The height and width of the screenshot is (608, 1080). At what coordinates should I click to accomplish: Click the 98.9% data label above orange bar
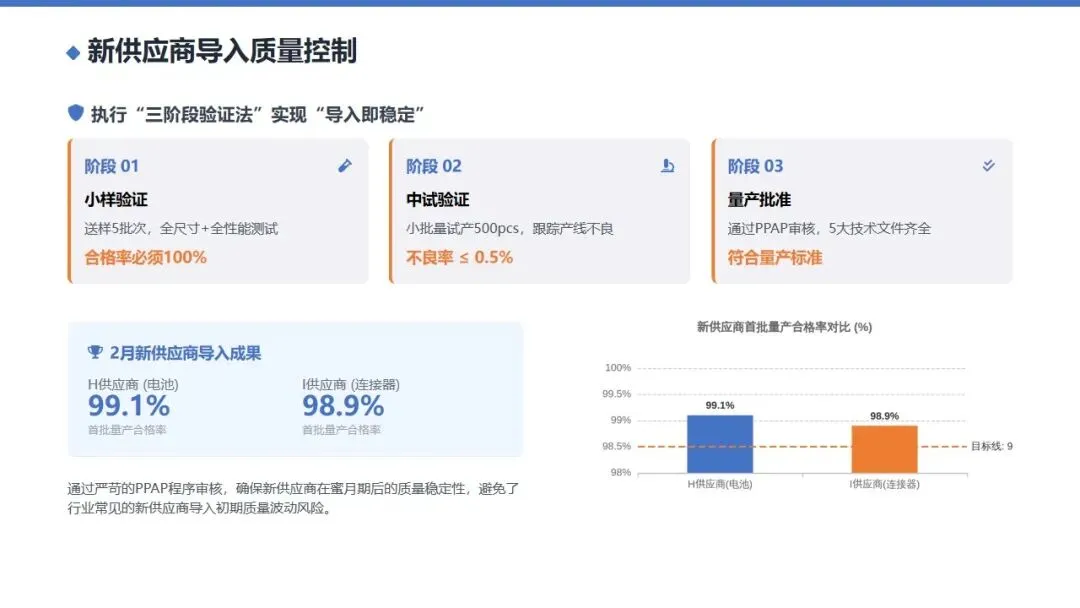click(884, 416)
